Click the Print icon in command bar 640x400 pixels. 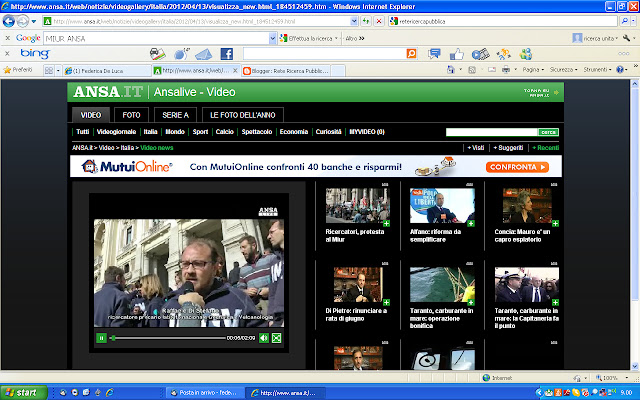pos(506,69)
